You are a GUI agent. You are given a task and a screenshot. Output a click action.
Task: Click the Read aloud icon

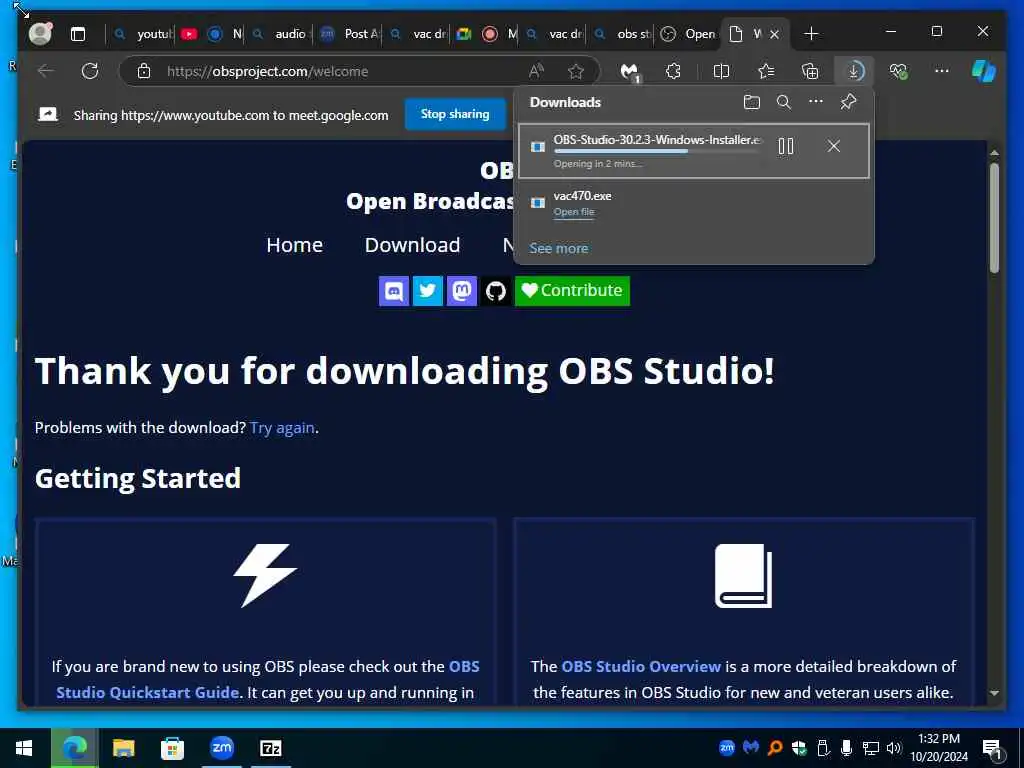[536, 71]
